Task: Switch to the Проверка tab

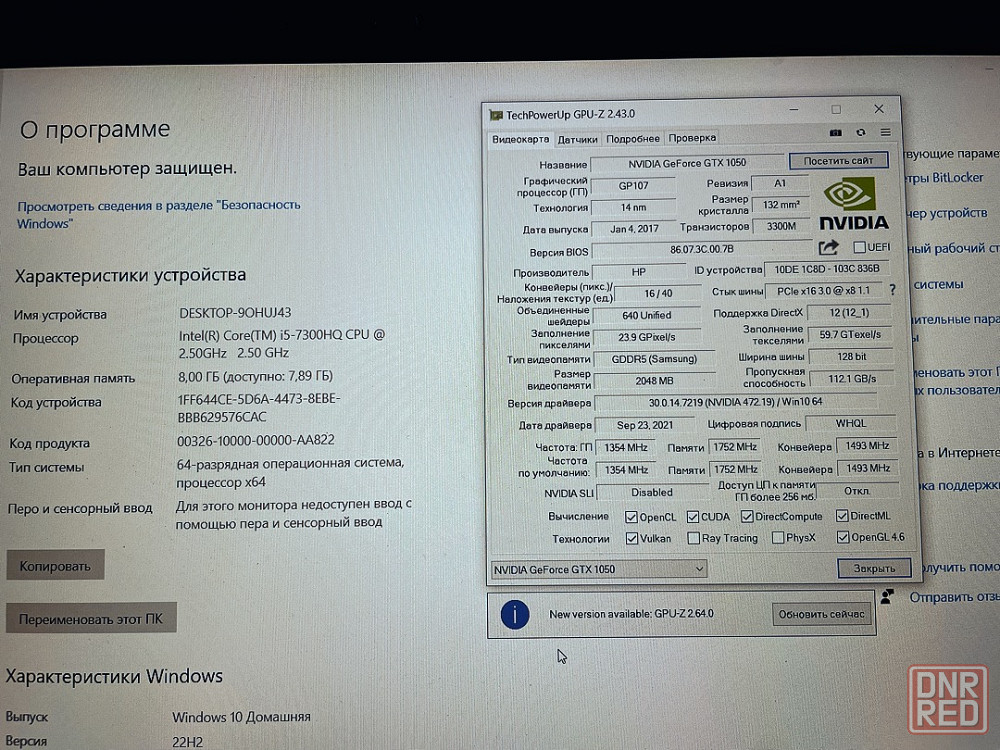Action: pos(692,138)
